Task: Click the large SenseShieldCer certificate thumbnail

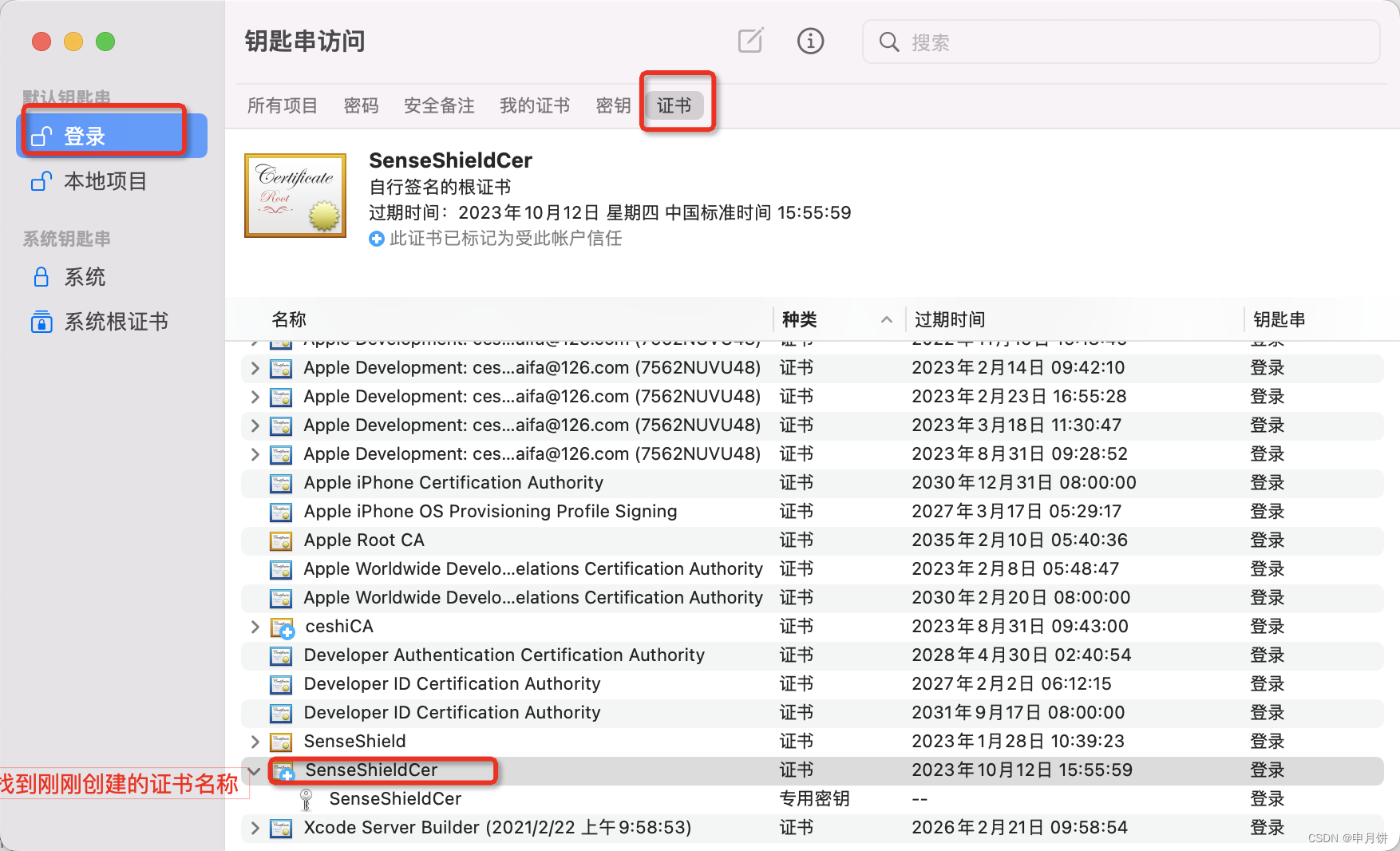Action: point(295,196)
